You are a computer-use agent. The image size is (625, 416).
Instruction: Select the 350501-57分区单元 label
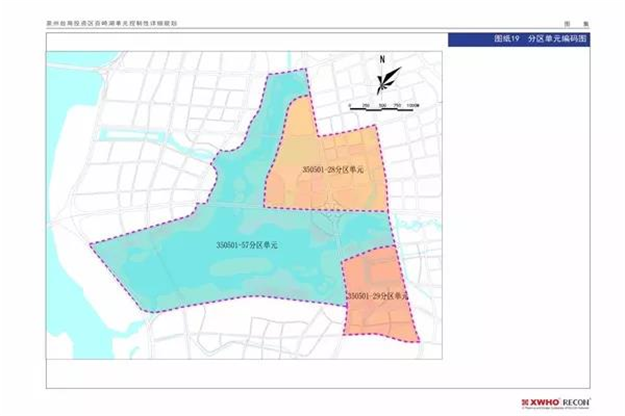[246, 244]
